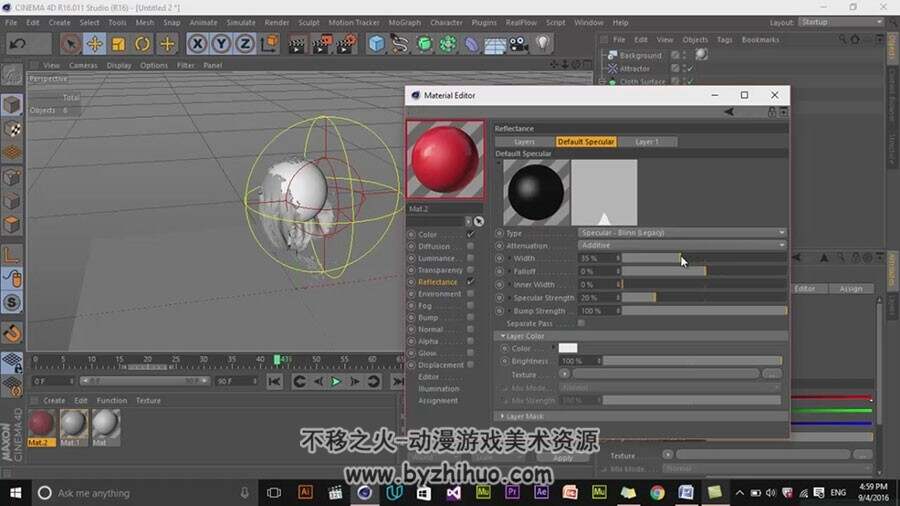Add a Light object icon

543,44
